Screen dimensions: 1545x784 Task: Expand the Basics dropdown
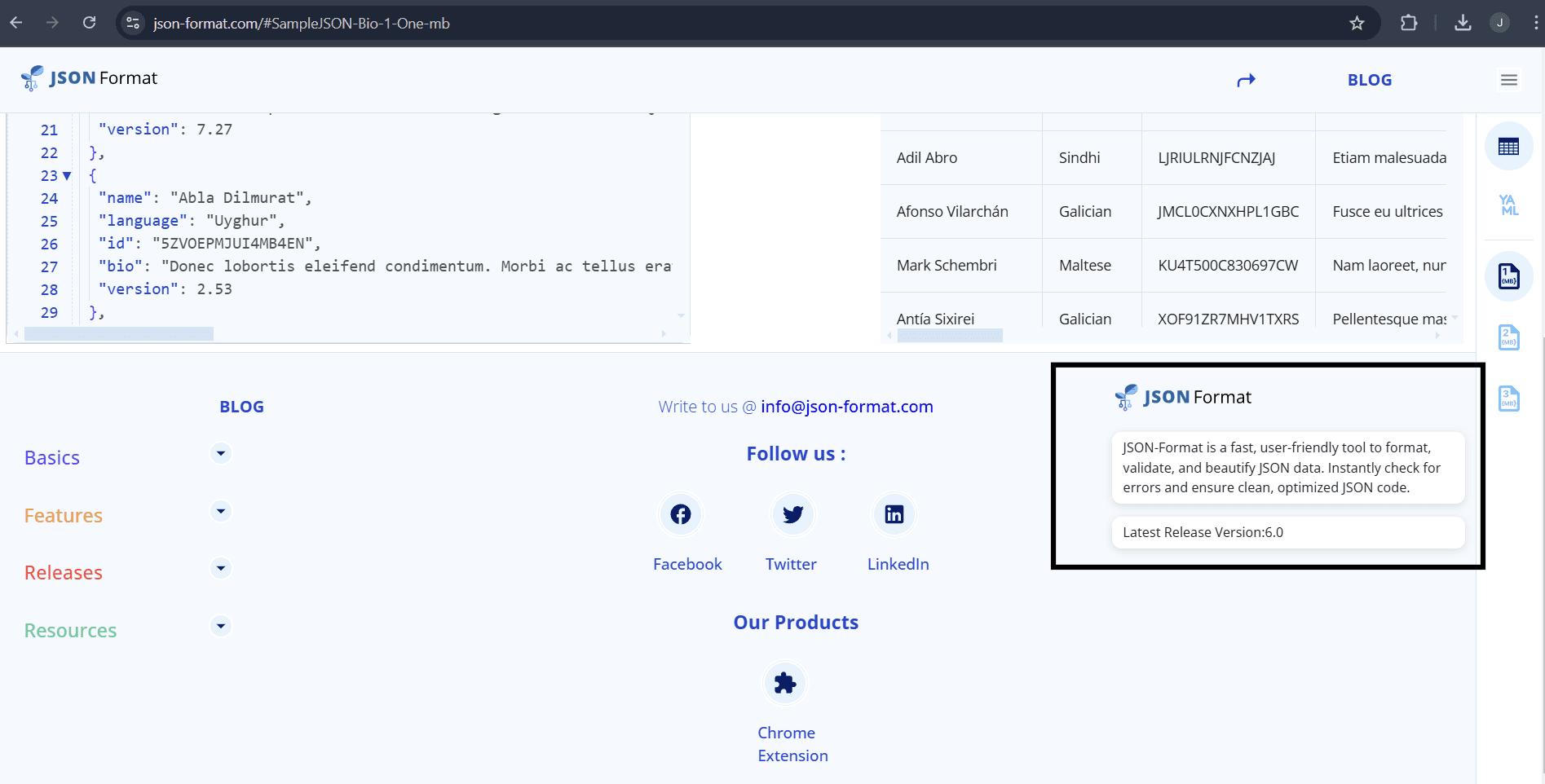[220, 453]
